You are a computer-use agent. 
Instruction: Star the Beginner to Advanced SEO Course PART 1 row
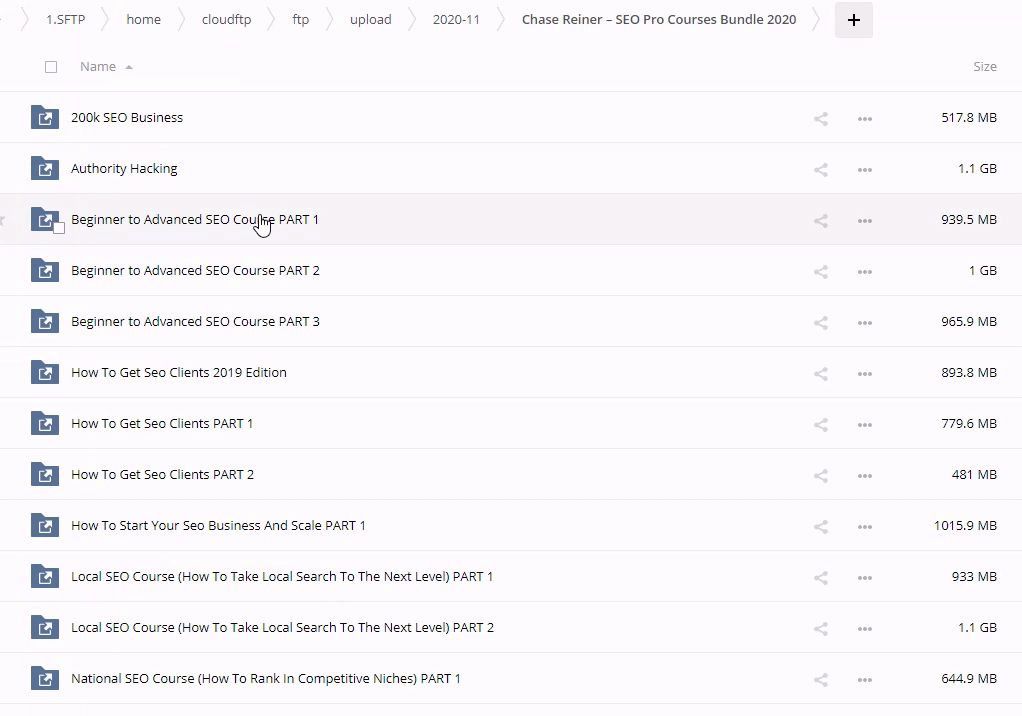[3, 220]
